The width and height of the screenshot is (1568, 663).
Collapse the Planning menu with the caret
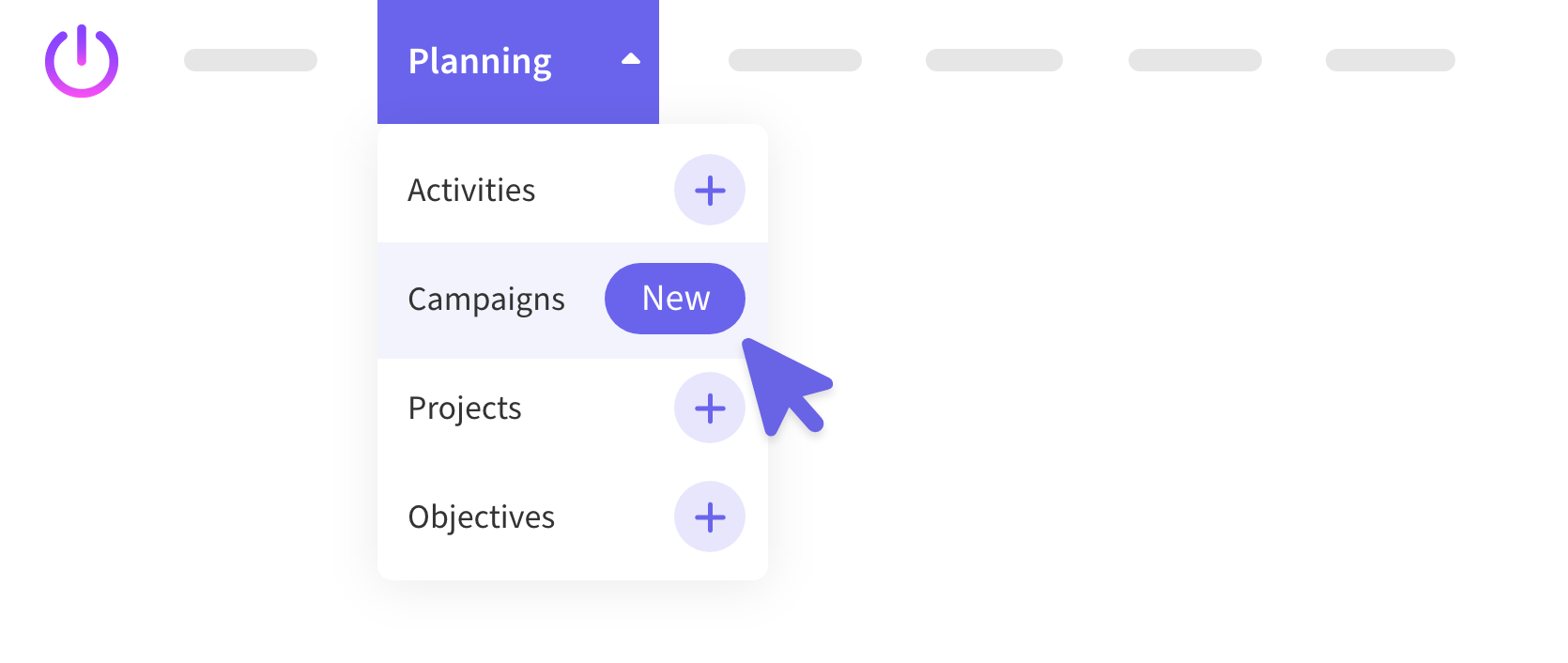point(631,59)
